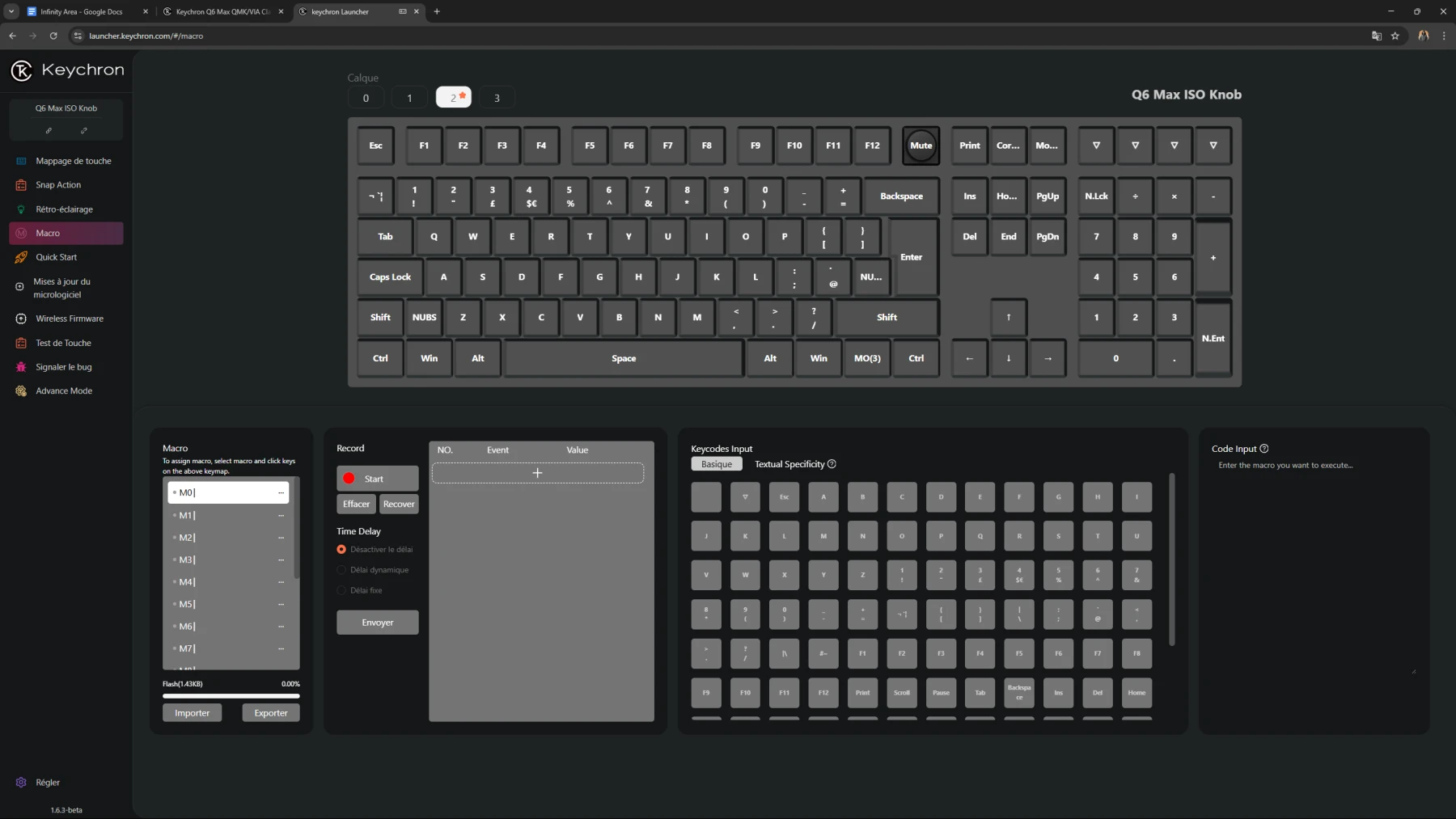Select the Délai dynamique radio option
1456x819 pixels.
tap(341, 570)
